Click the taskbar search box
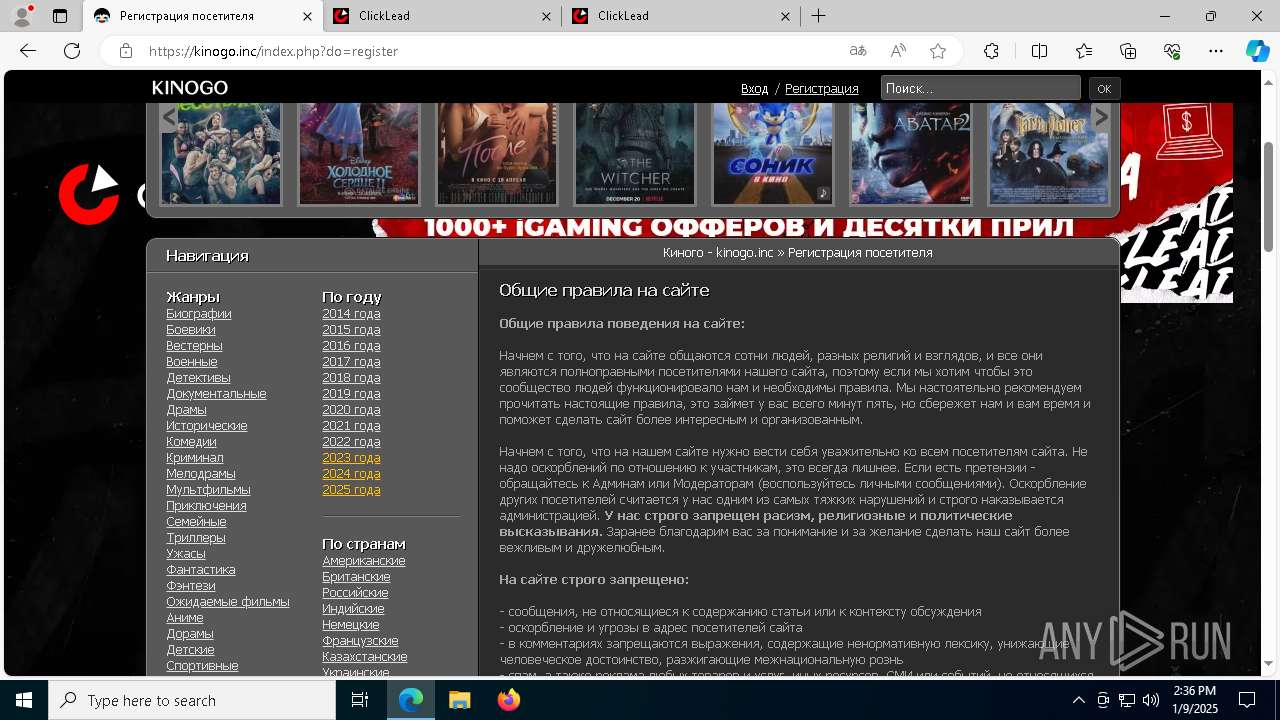Viewport: 1280px width, 720px height. point(192,700)
